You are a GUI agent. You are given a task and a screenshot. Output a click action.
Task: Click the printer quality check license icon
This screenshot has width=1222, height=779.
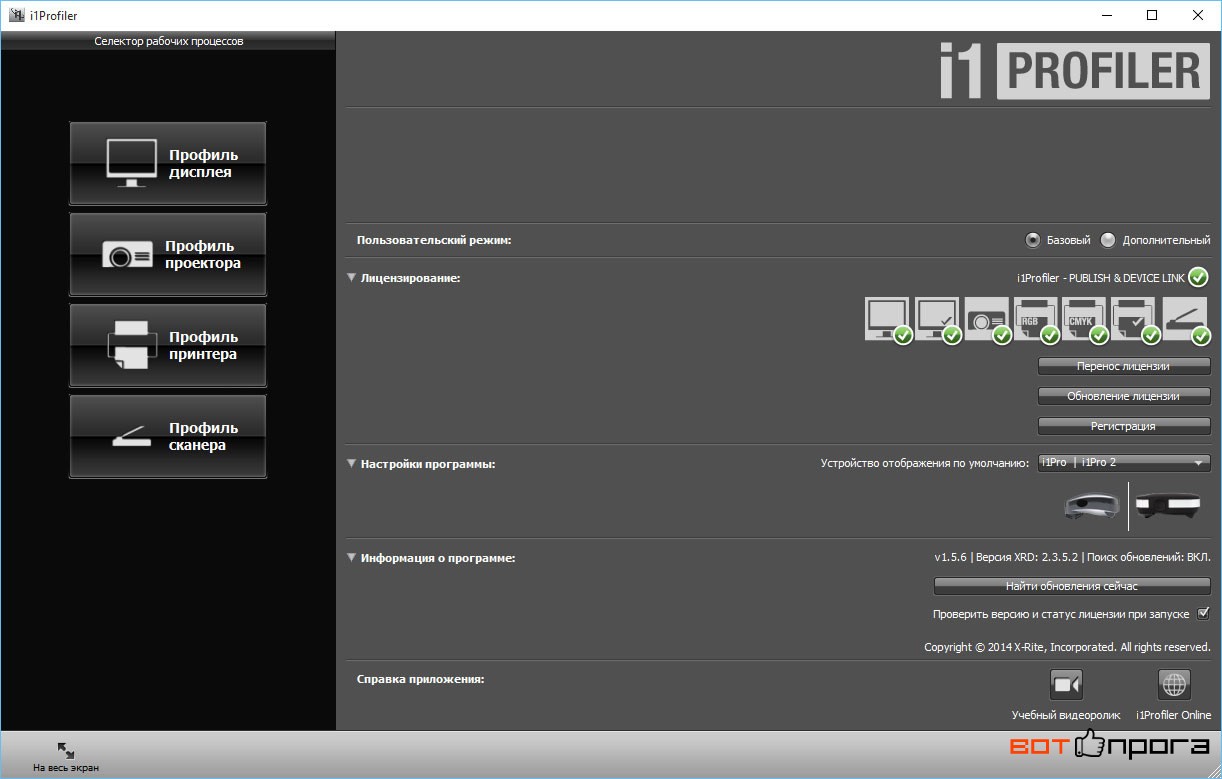1134,320
